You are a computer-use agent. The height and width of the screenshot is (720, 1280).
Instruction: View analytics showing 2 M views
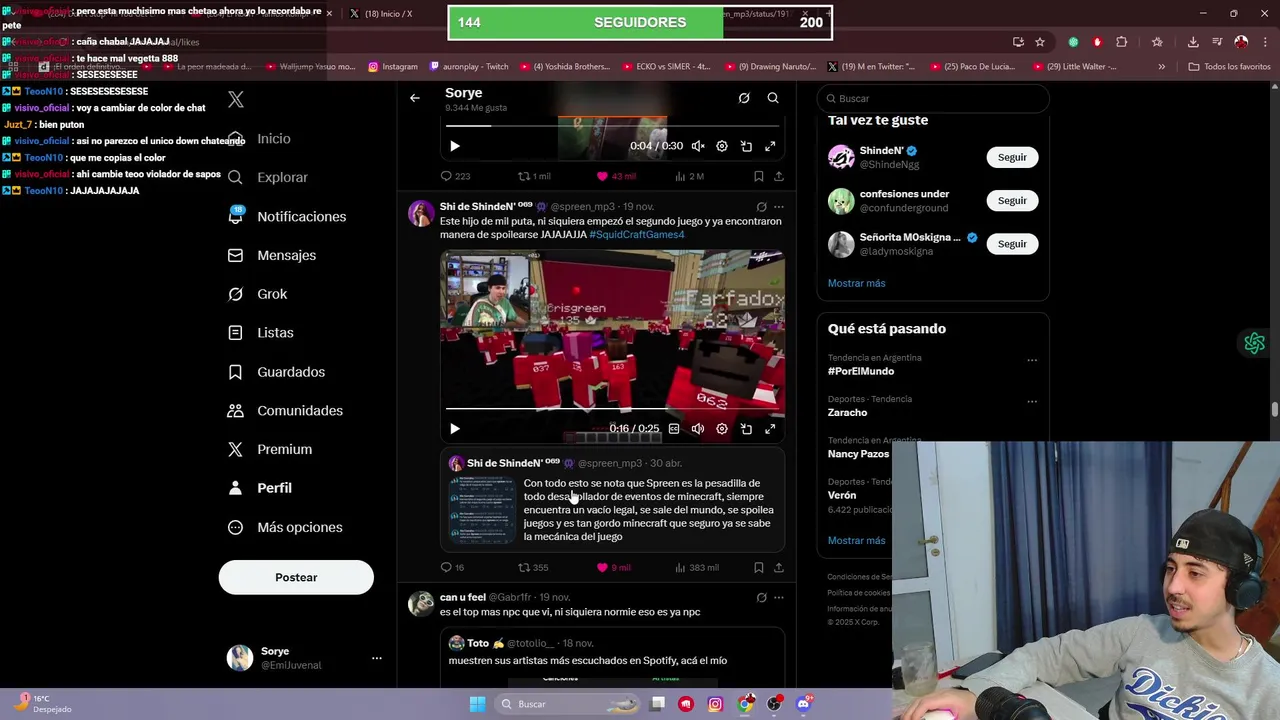[x=690, y=176]
